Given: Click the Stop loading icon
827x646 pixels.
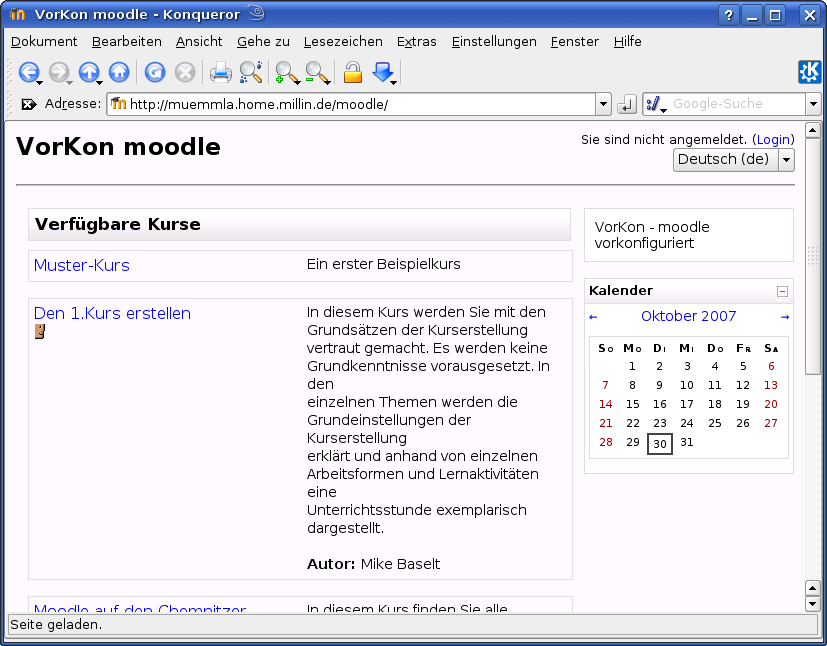Looking at the screenshot, I should tap(185, 72).
